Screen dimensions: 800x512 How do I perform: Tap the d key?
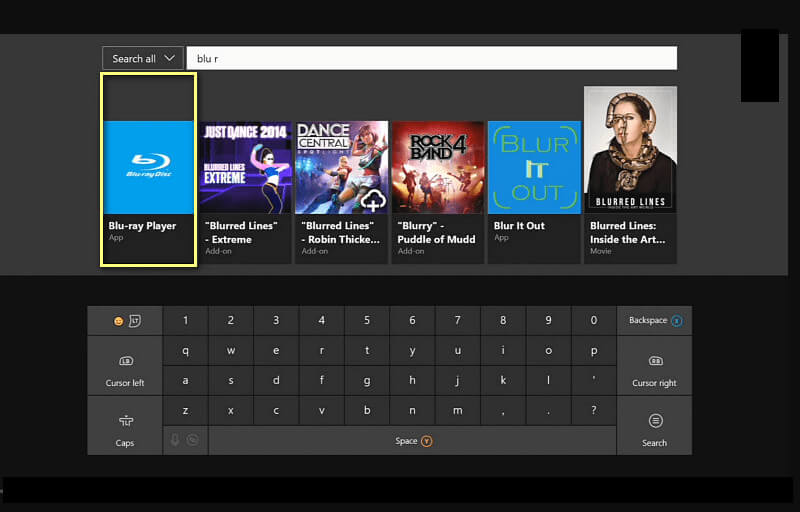click(276, 381)
